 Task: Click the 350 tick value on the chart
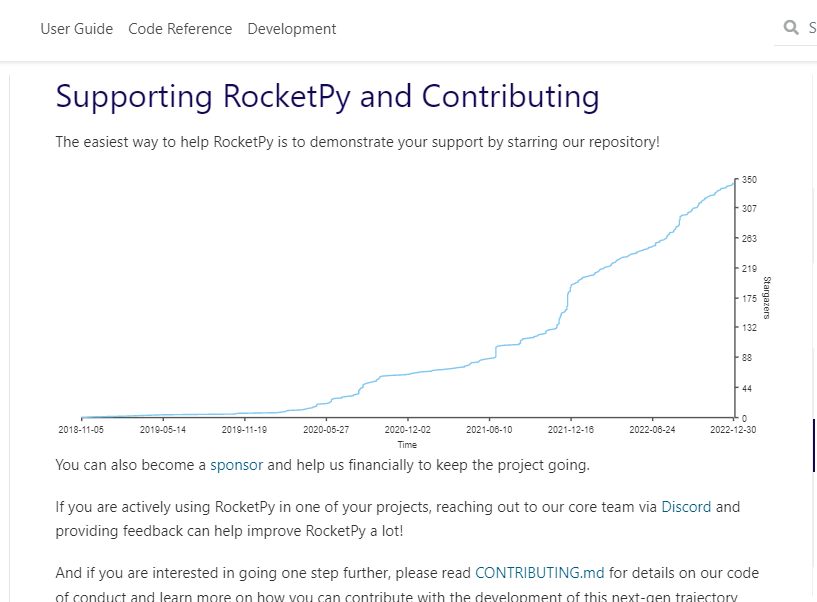pos(749,180)
